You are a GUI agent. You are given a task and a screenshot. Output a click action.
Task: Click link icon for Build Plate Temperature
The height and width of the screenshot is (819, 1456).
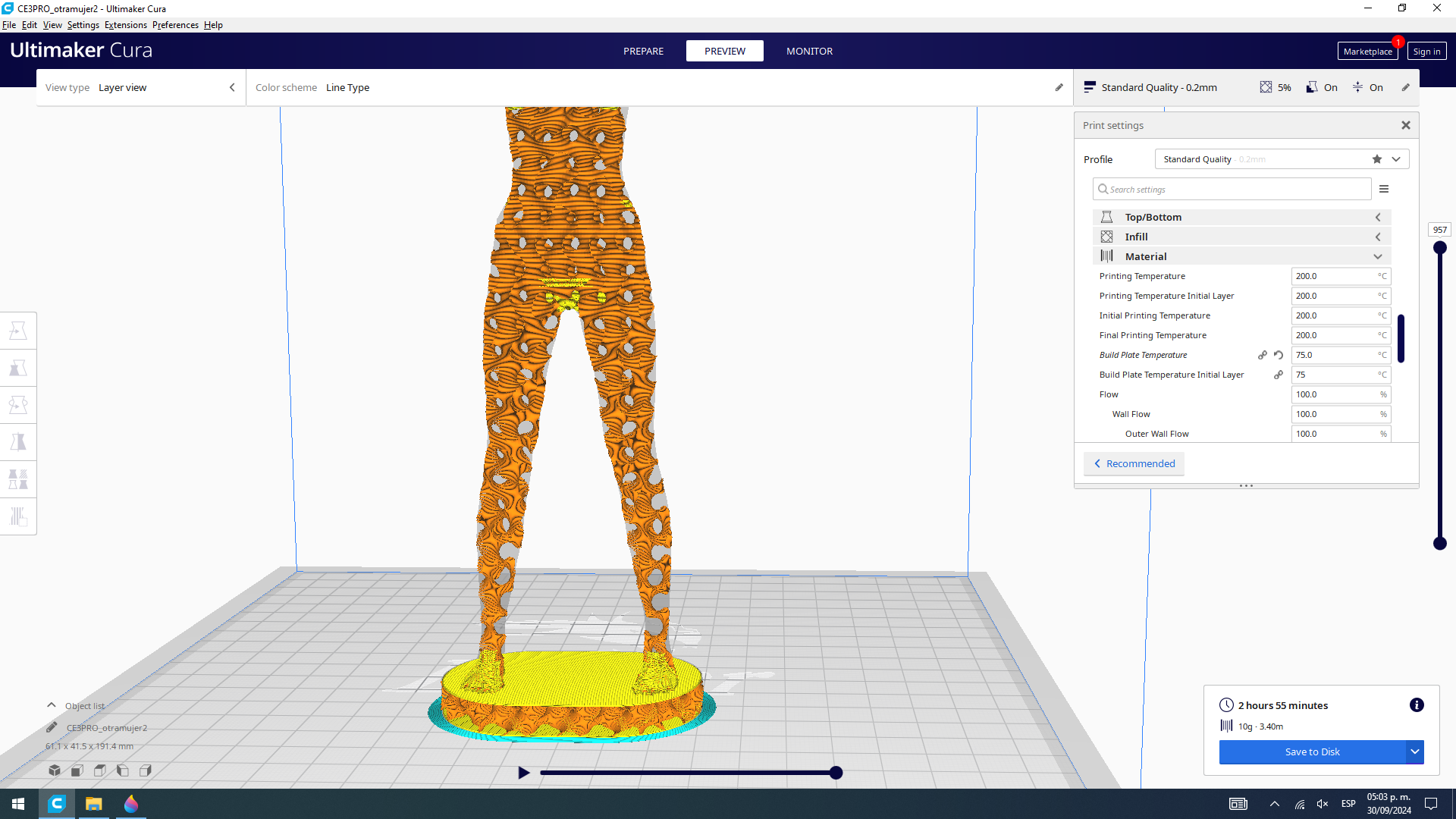pyautogui.click(x=1263, y=355)
